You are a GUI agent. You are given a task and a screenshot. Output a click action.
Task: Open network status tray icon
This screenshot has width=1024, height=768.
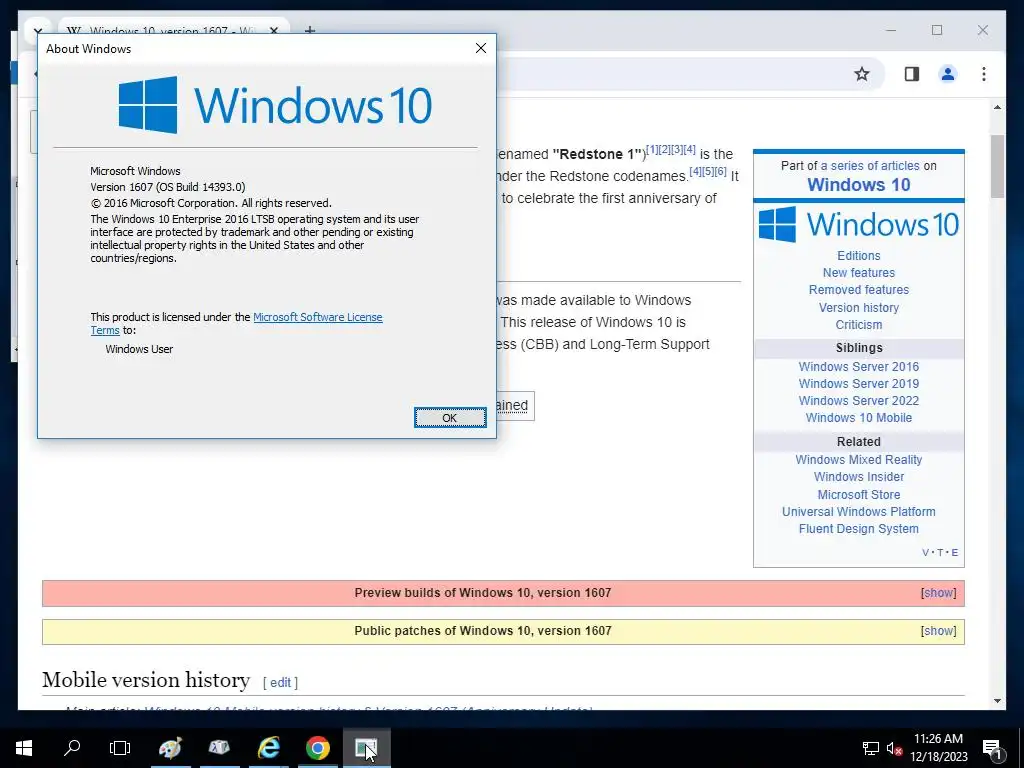coord(871,748)
